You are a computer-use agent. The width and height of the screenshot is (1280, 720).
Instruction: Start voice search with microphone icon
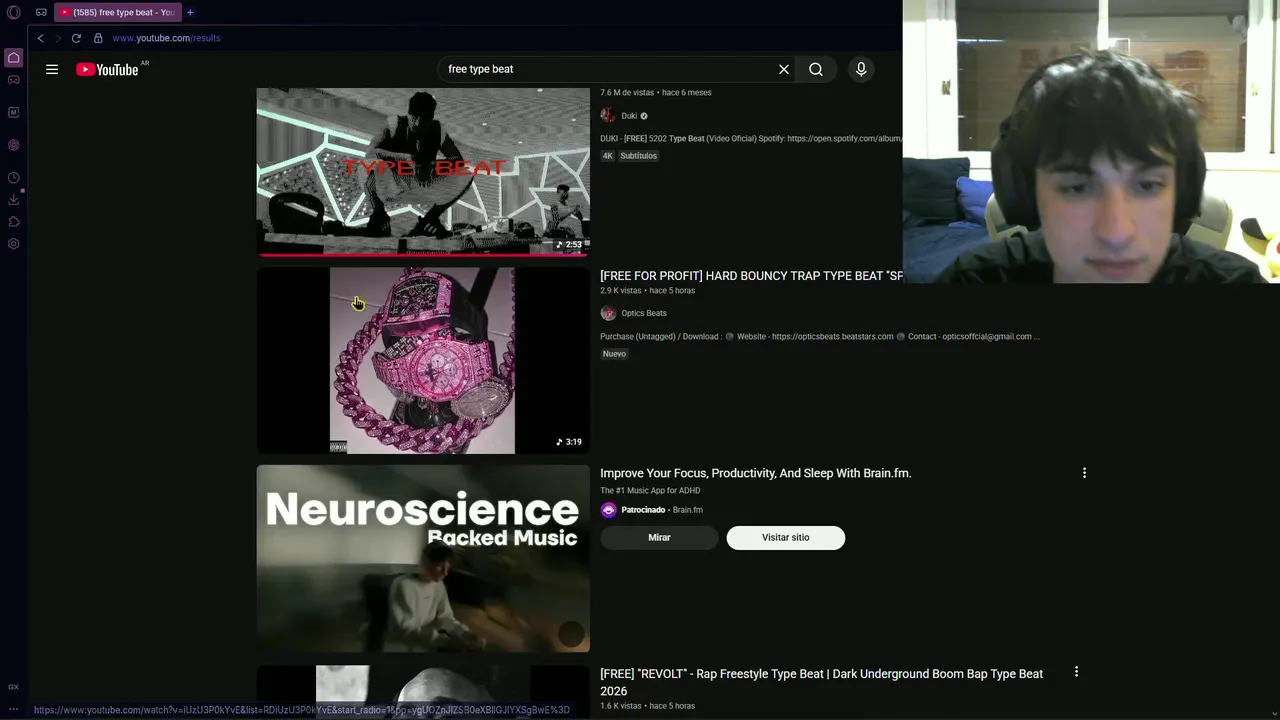(861, 69)
